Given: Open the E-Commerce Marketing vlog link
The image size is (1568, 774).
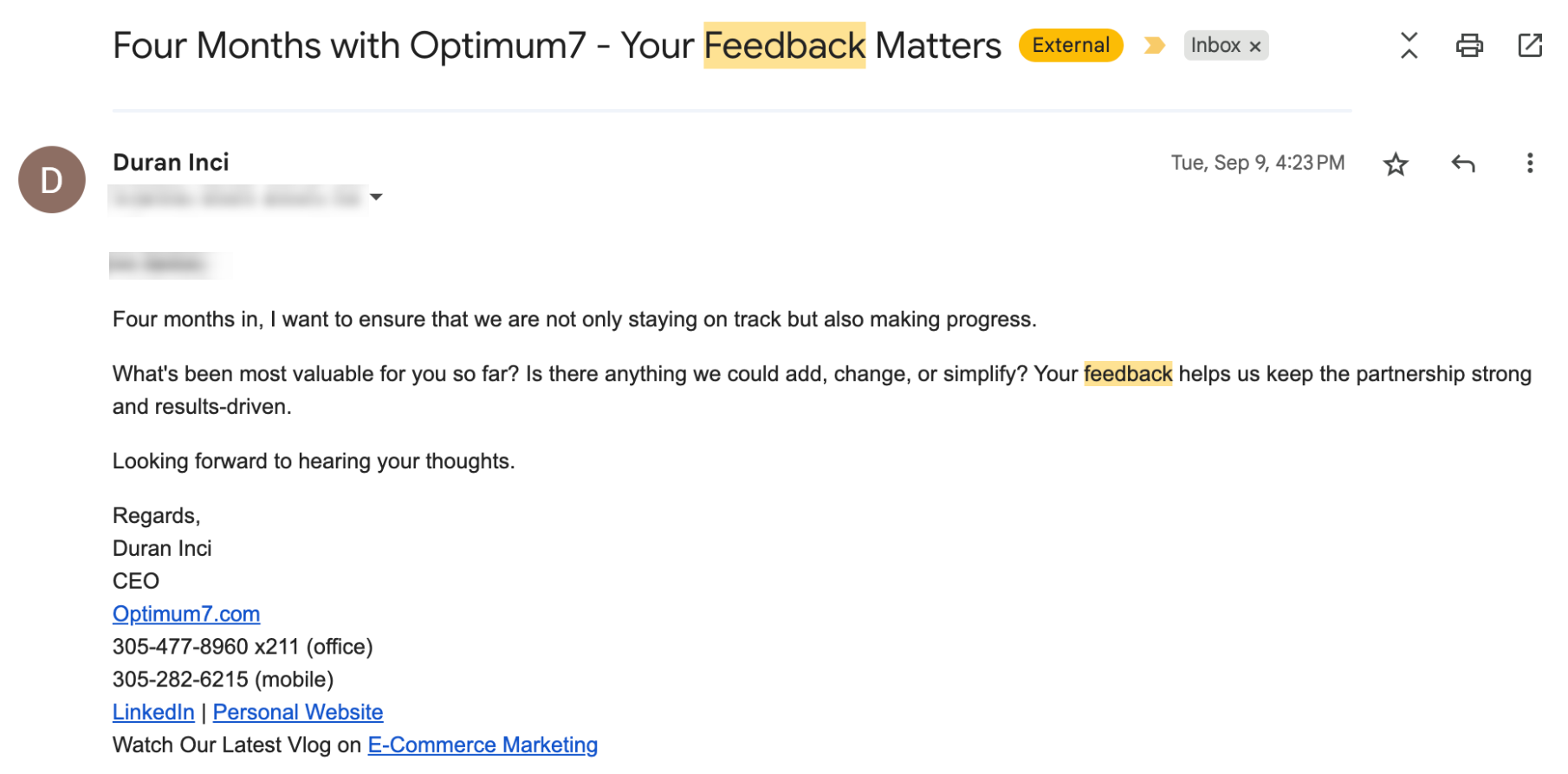Looking at the screenshot, I should pyautogui.click(x=483, y=745).
